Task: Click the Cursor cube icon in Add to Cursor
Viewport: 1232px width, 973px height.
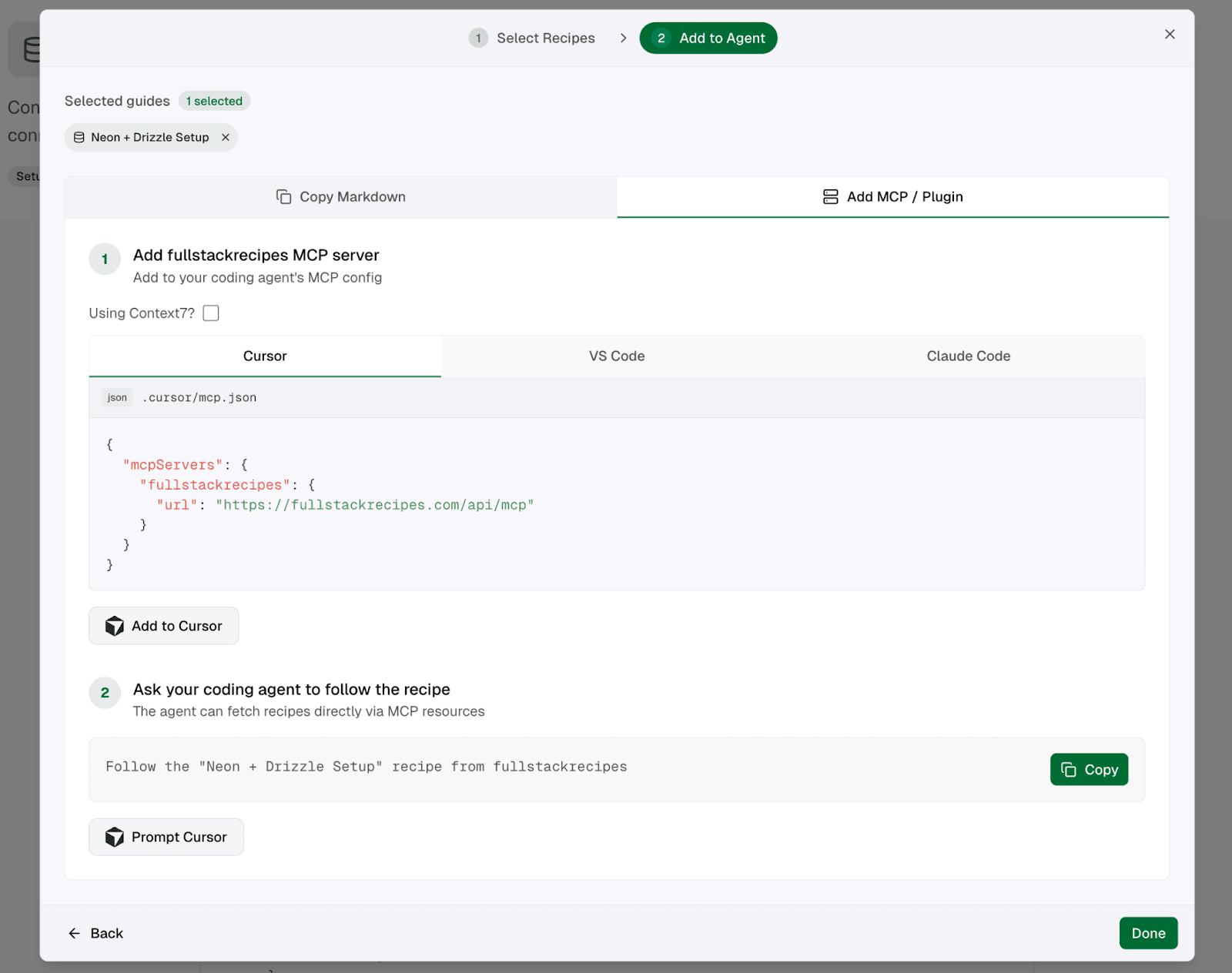Action: click(115, 627)
